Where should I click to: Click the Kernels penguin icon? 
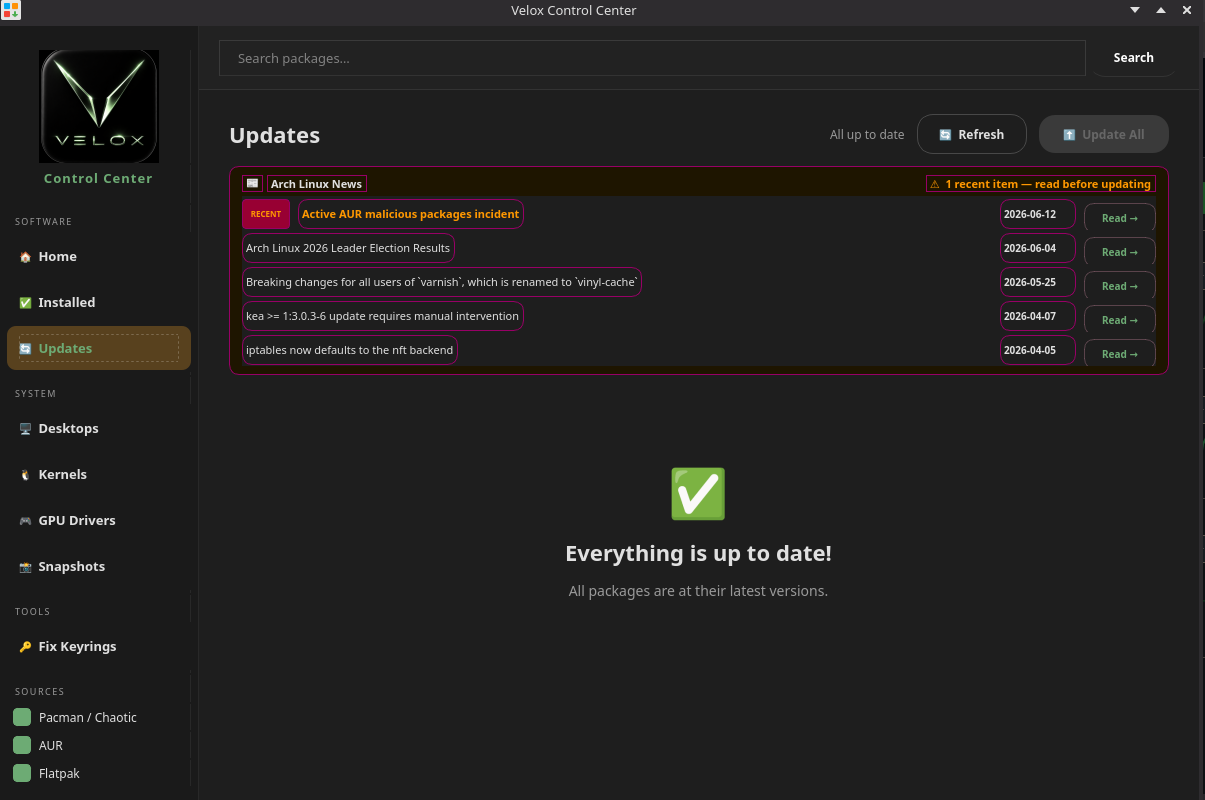[x=25, y=475]
